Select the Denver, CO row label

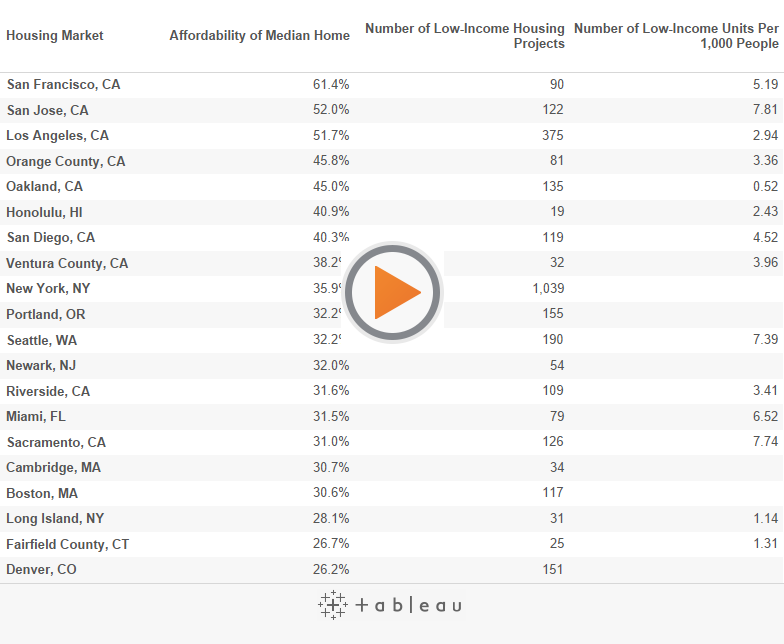point(42,570)
